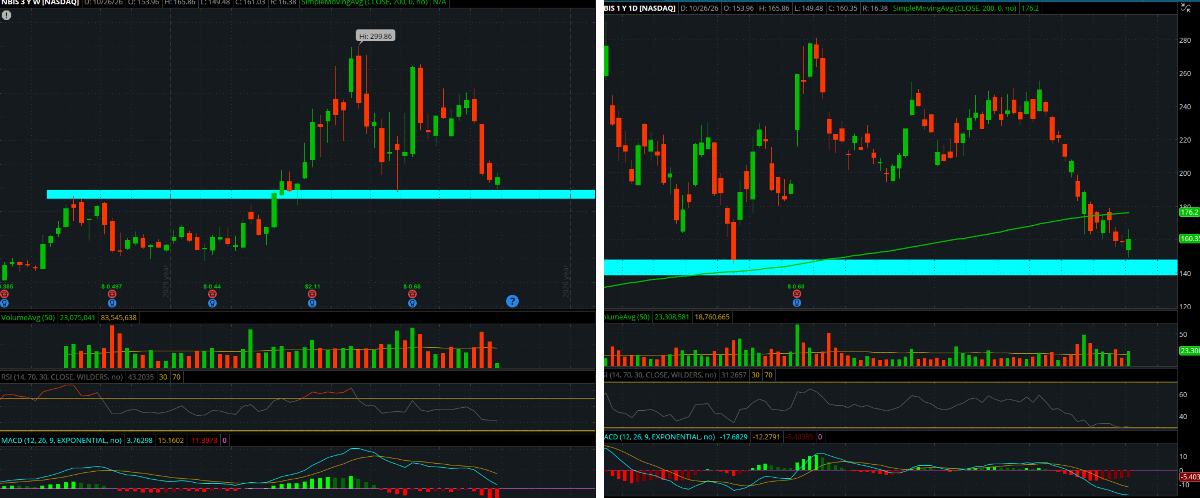Open the red earnings icon under $0.497
This screenshot has height=498, width=1200.
coord(112,294)
